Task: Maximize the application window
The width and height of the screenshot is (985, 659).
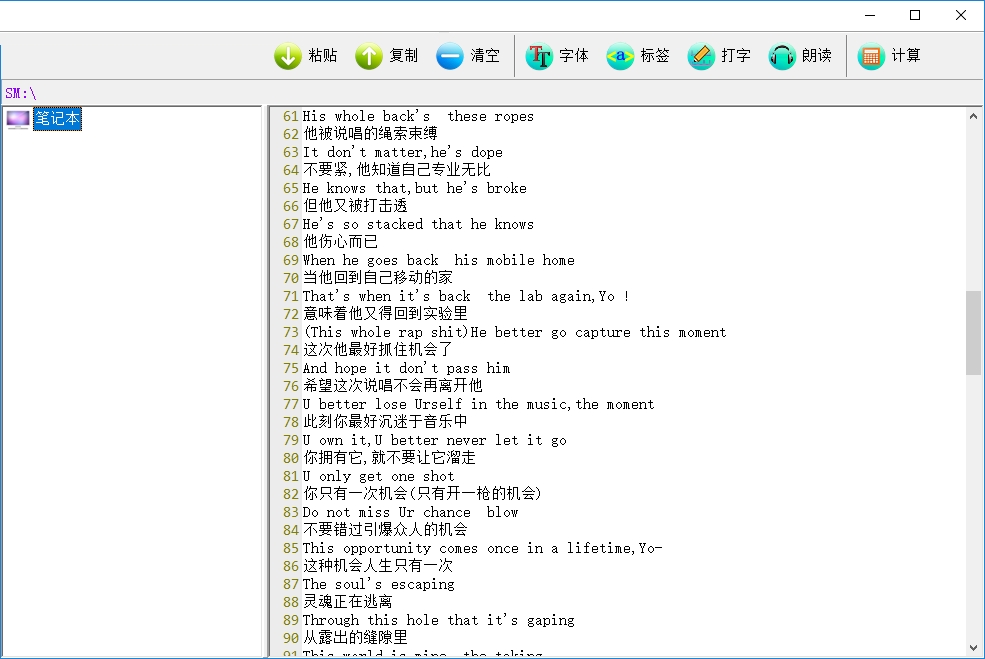Action: coord(915,15)
